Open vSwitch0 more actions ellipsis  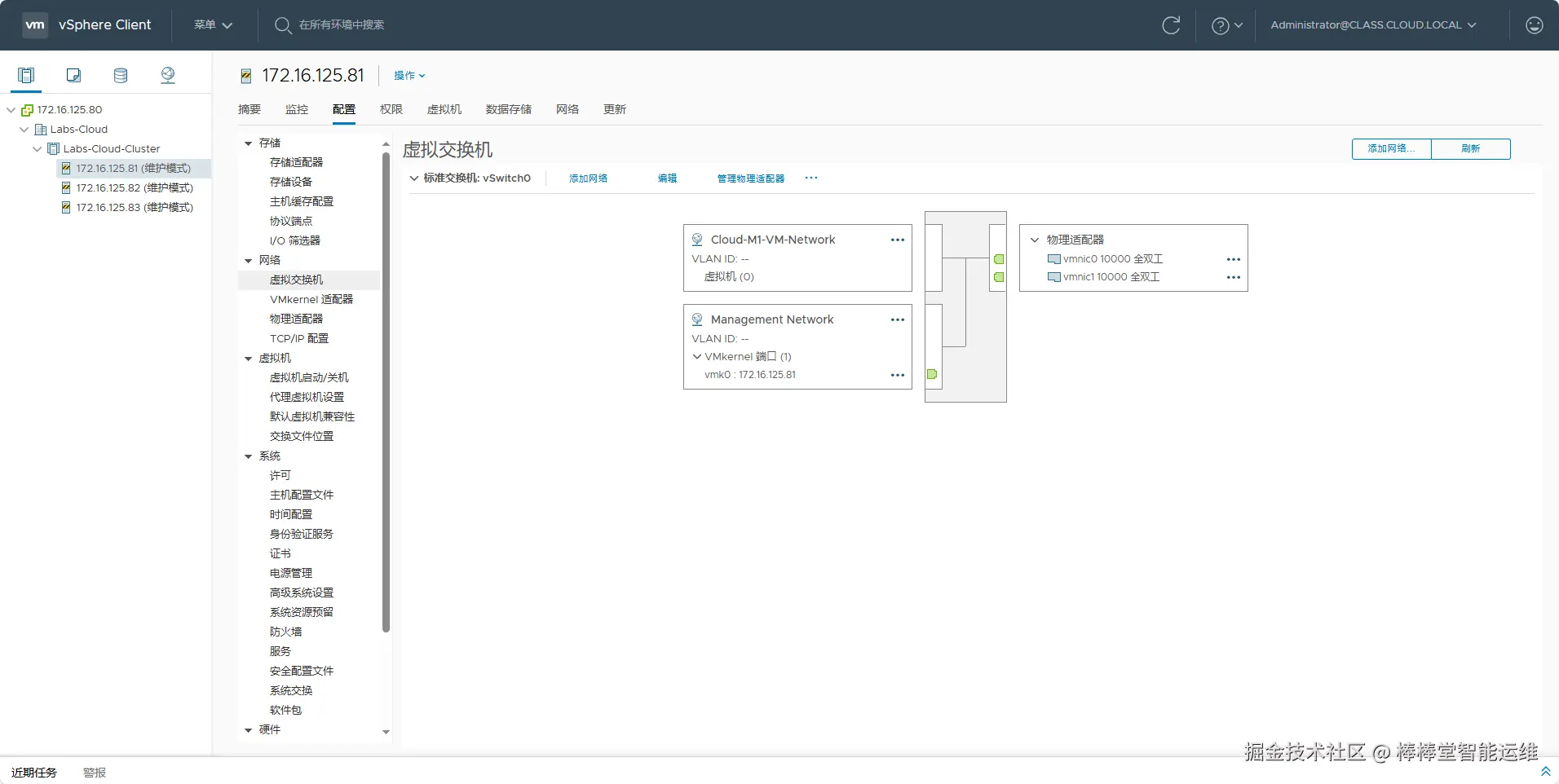point(811,178)
